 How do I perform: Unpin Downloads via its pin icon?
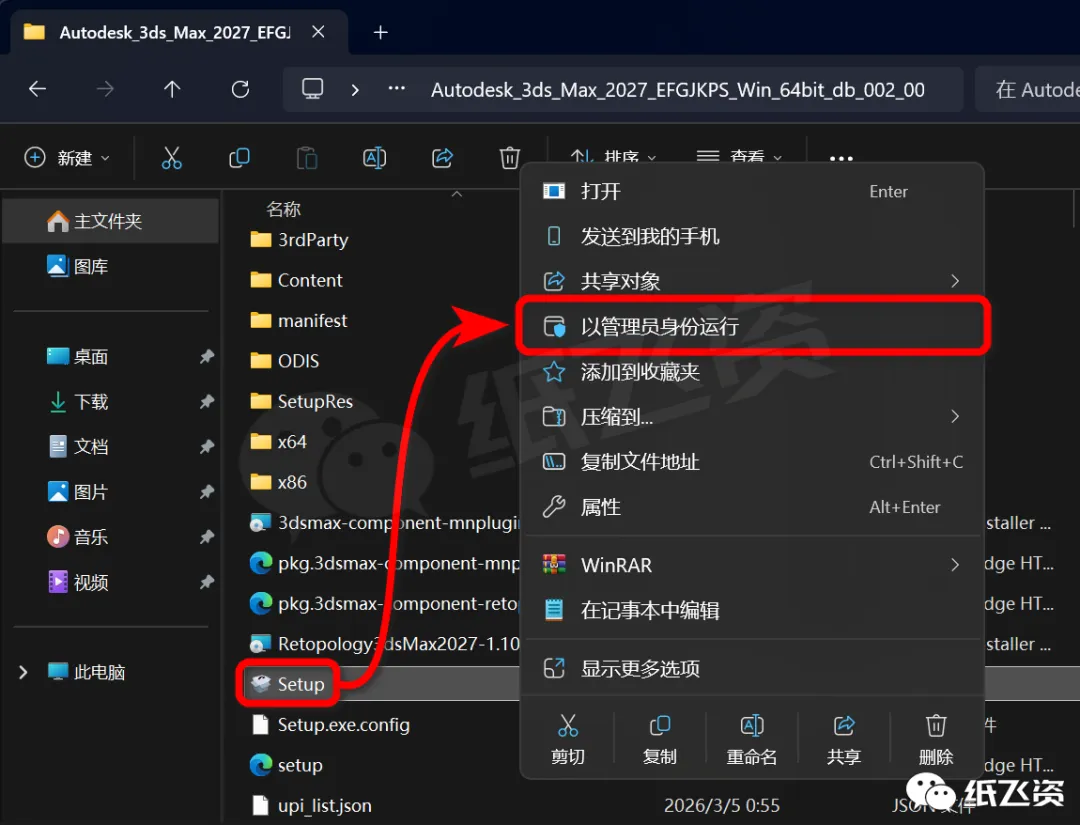207,401
